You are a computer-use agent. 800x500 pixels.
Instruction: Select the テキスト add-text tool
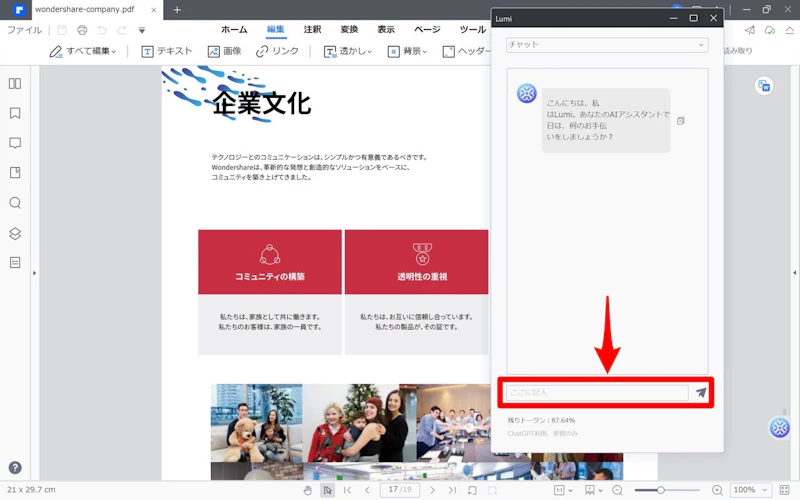coord(166,51)
